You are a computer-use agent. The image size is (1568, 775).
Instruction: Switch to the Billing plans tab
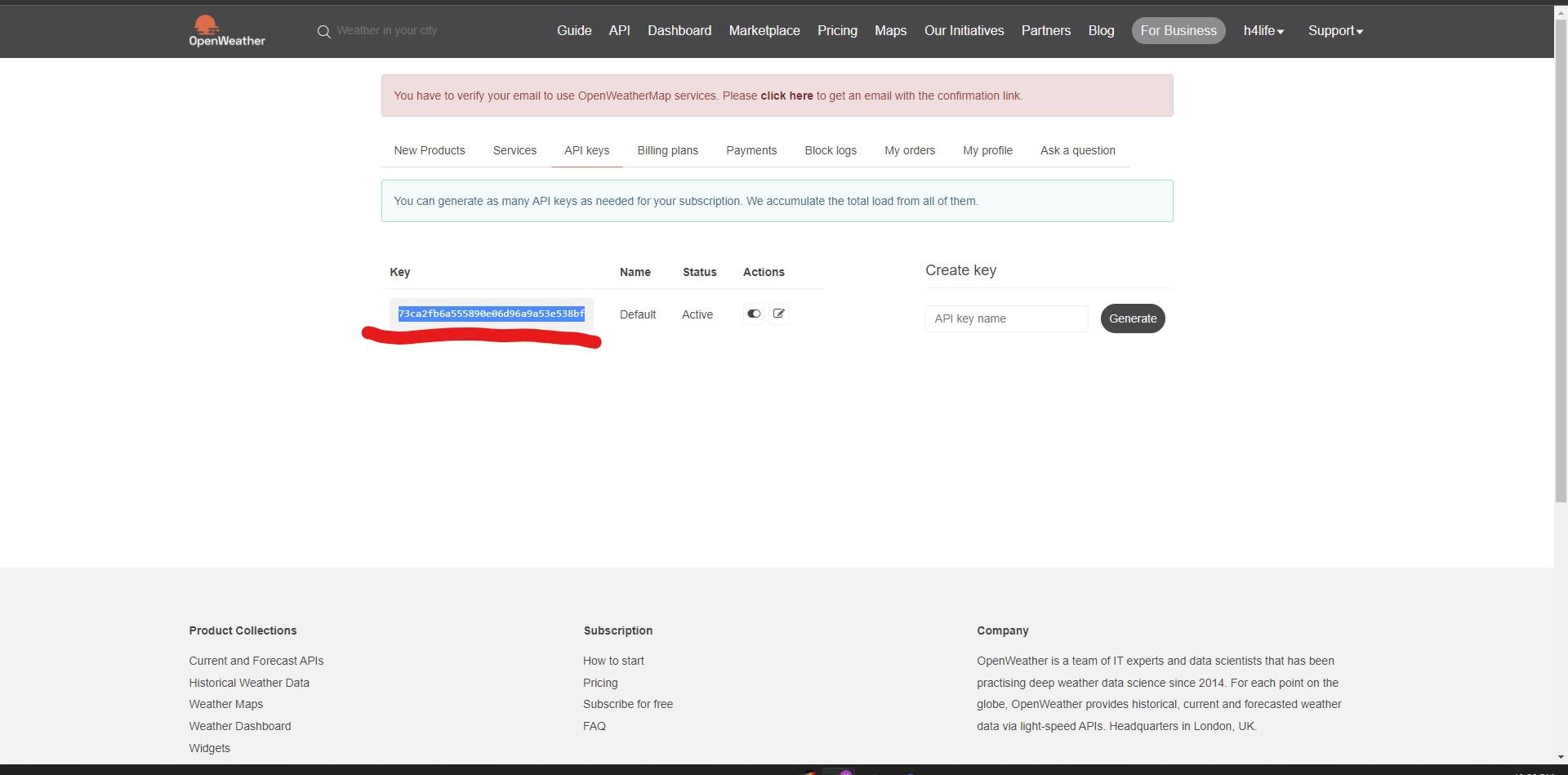point(667,150)
